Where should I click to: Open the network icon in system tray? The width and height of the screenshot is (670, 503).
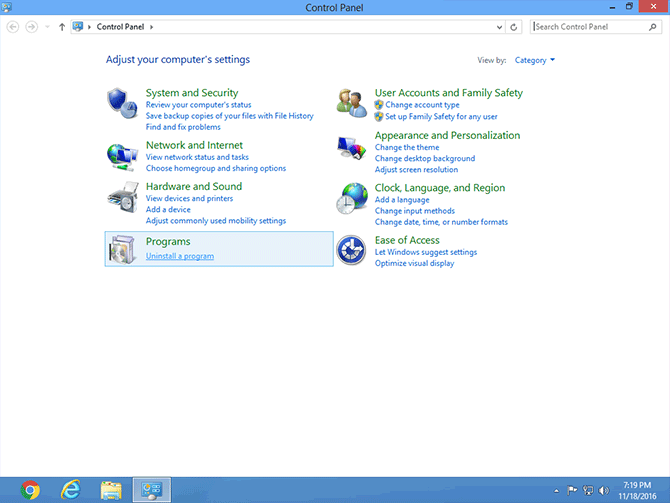(588, 490)
